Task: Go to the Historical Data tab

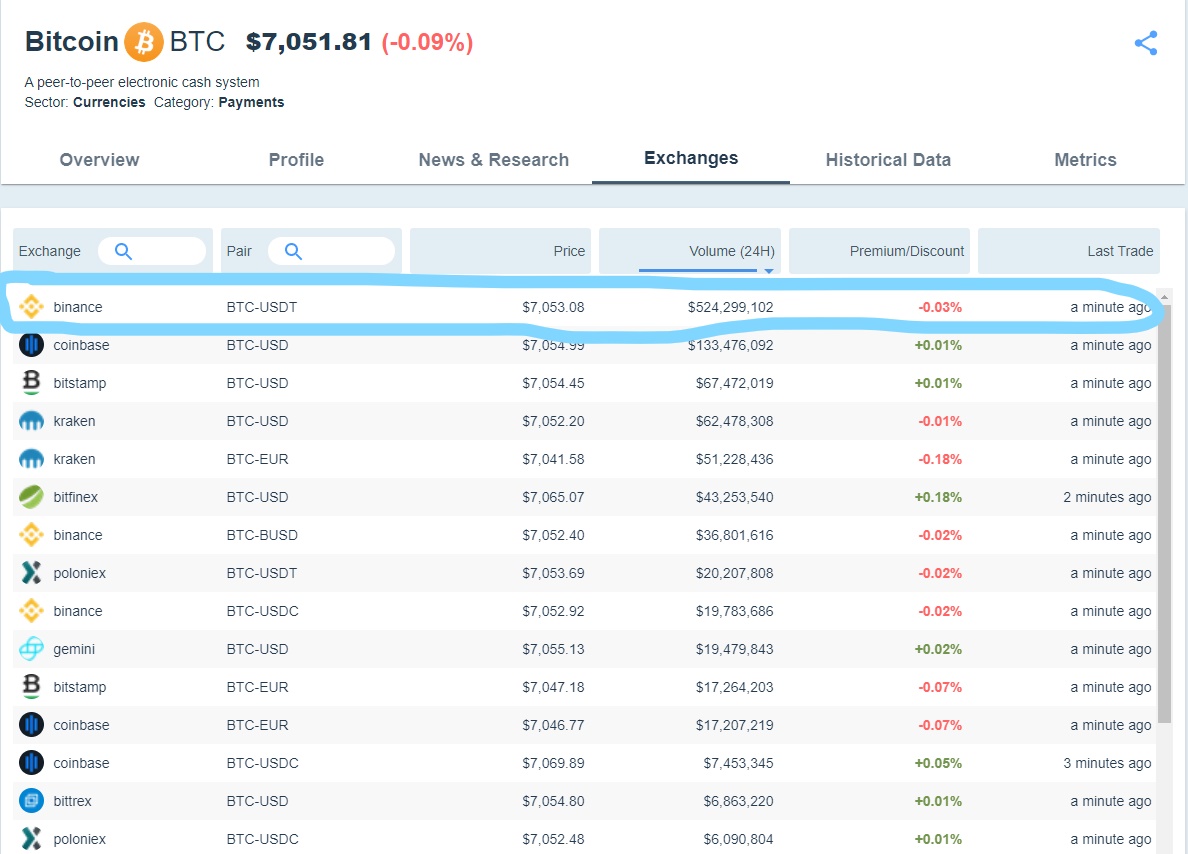Action: coord(888,160)
